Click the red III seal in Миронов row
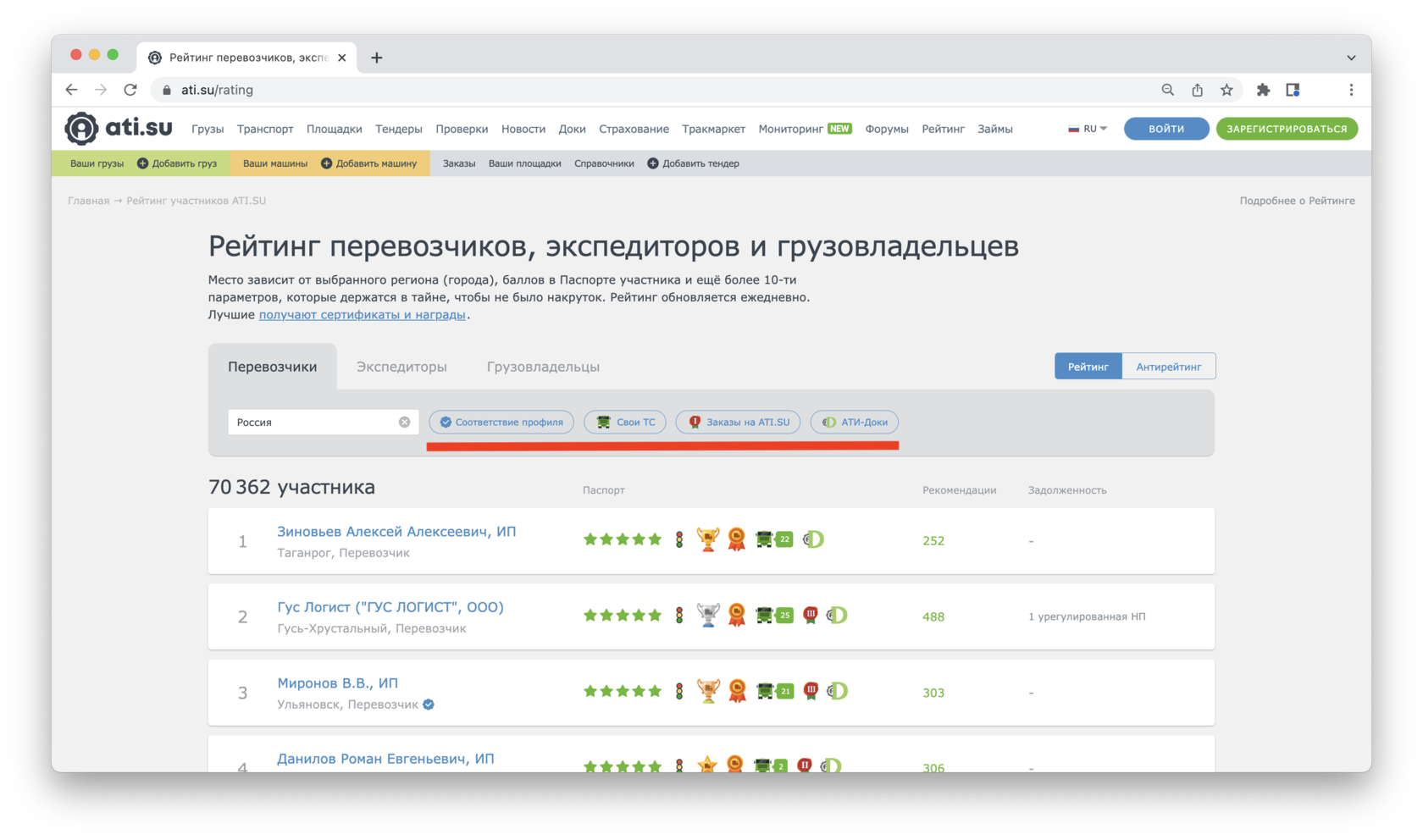The height and width of the screenshot is (840, 1423). (x=811, y=691)
